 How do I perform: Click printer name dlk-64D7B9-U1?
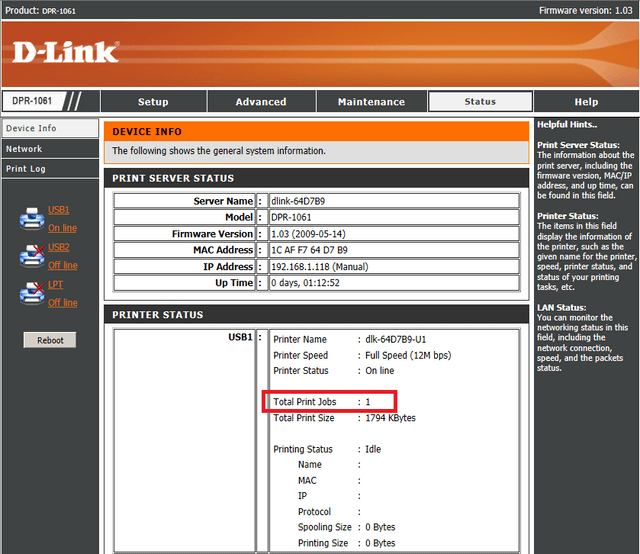[x=396, y=339]
